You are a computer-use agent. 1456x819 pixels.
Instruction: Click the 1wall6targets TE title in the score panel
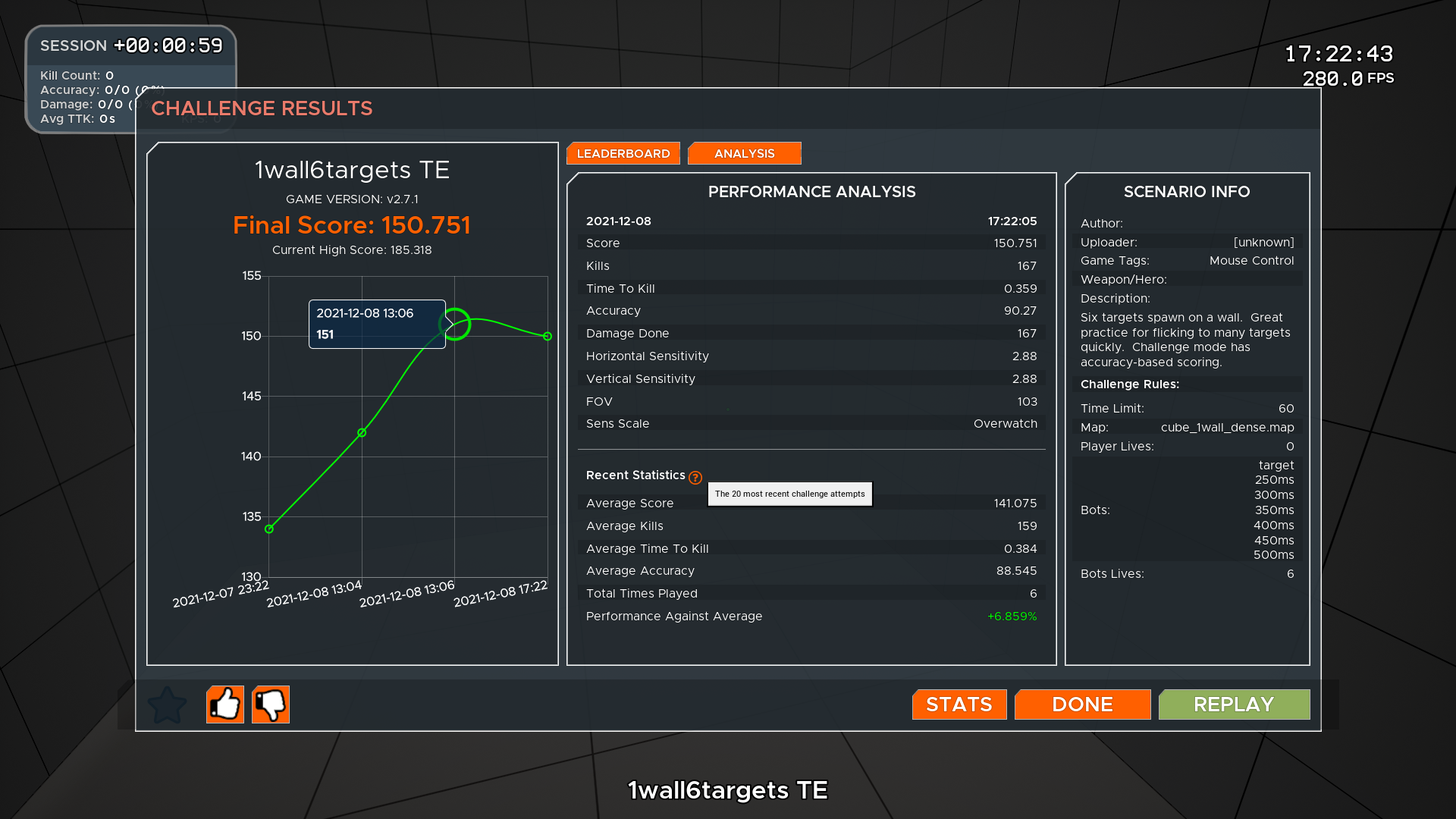[352, 170]
